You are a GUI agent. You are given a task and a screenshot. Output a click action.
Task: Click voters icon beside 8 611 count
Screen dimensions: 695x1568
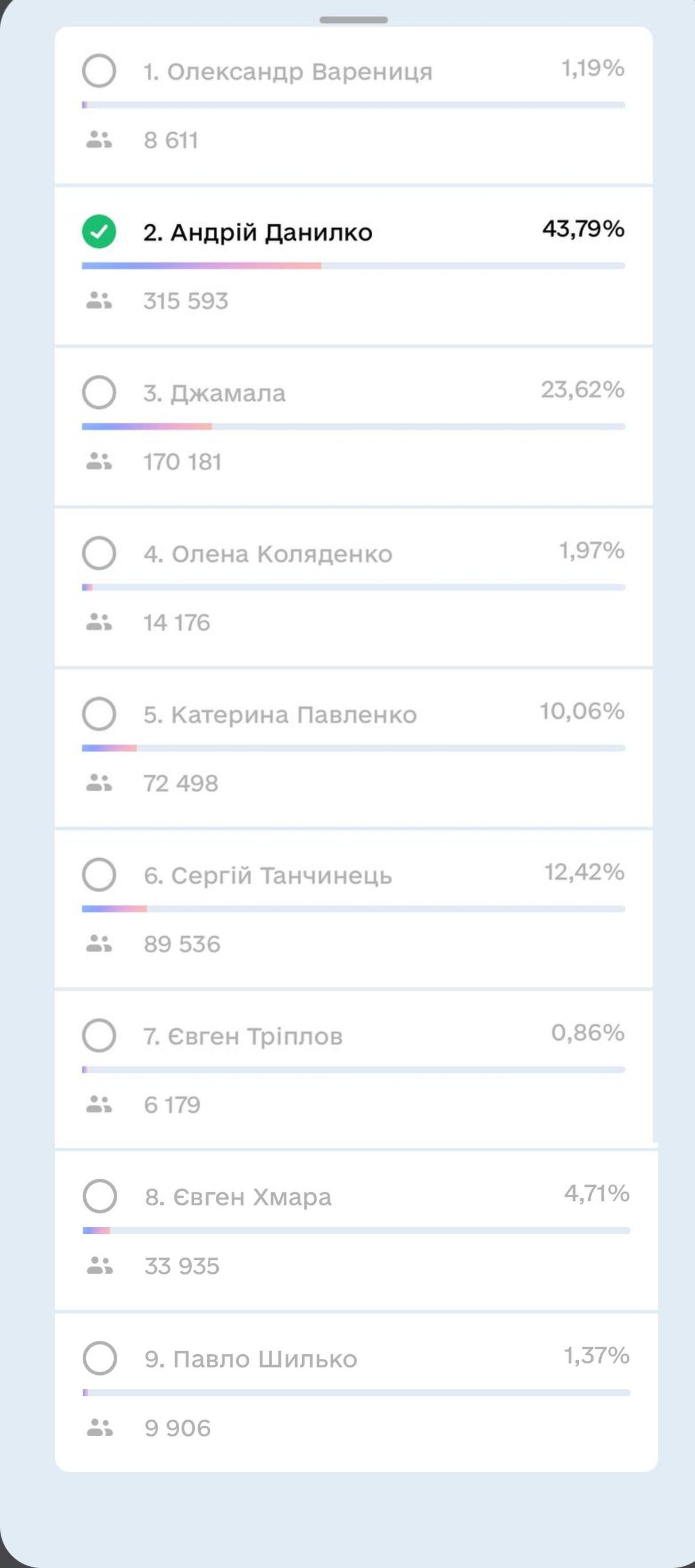pyautogui.click(x=99, y=140)
